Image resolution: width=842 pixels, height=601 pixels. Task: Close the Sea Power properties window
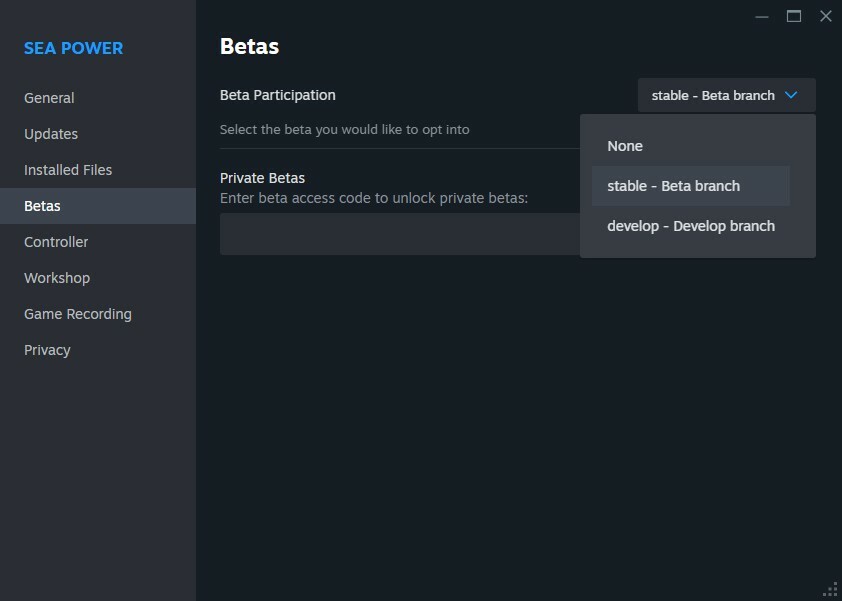(x=825, y=16)
